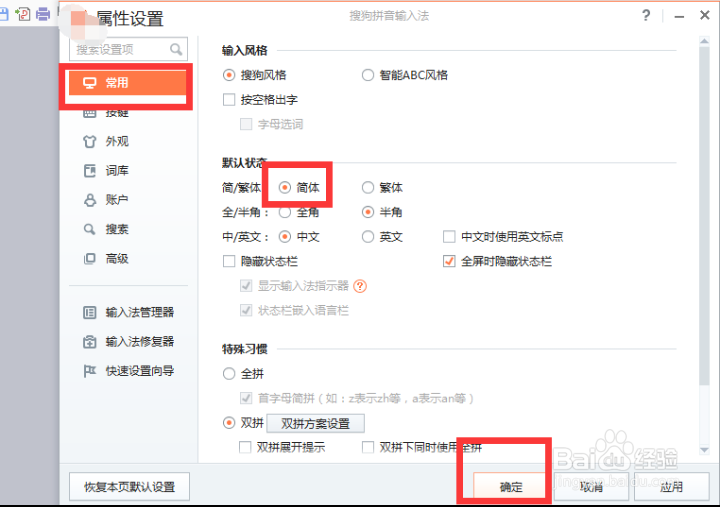This screenshot has width=720, height=507.
Task: Click 取消 cancel button
Action: click(591, 487)
